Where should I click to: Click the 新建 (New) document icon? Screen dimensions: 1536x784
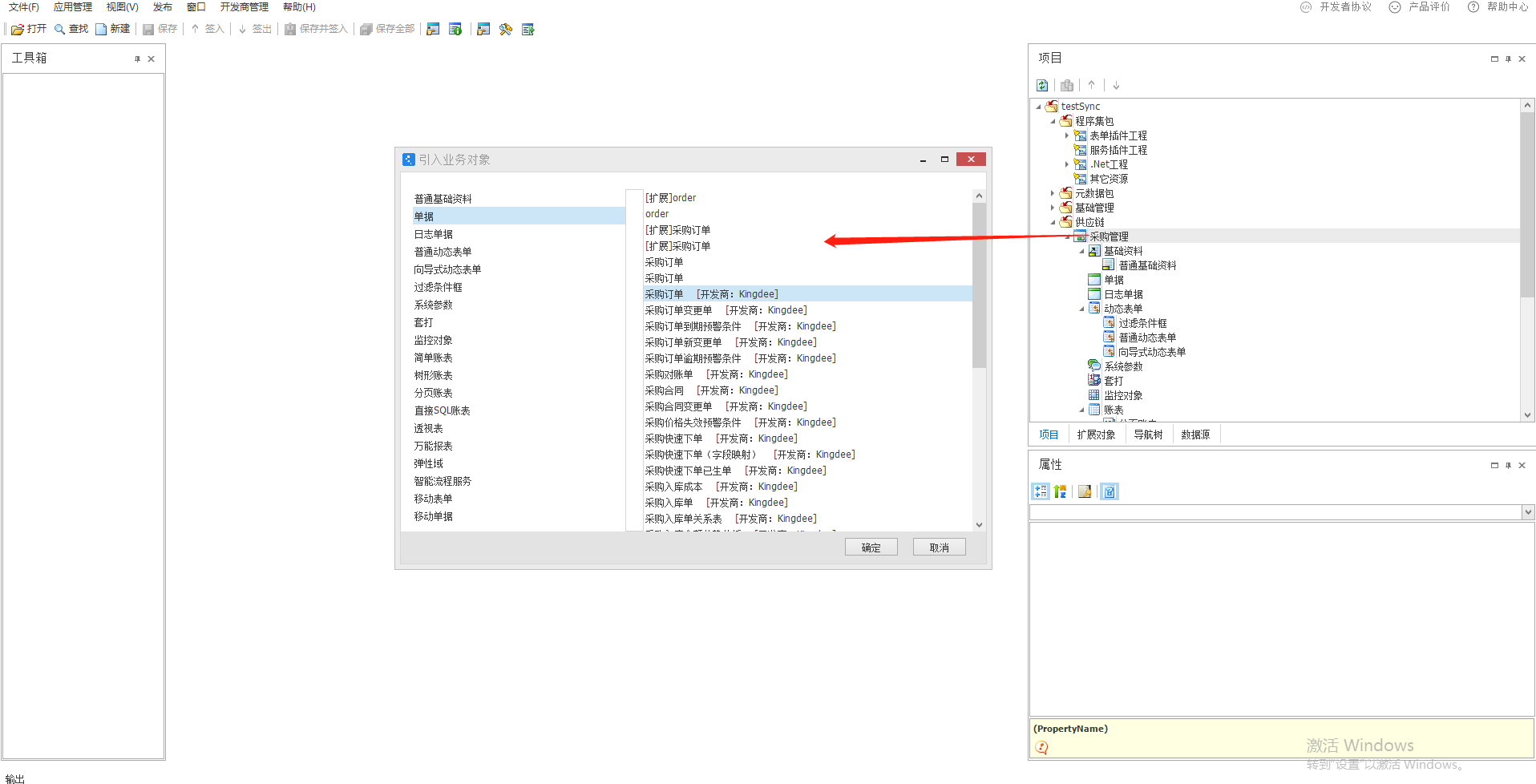click(101, 30)
